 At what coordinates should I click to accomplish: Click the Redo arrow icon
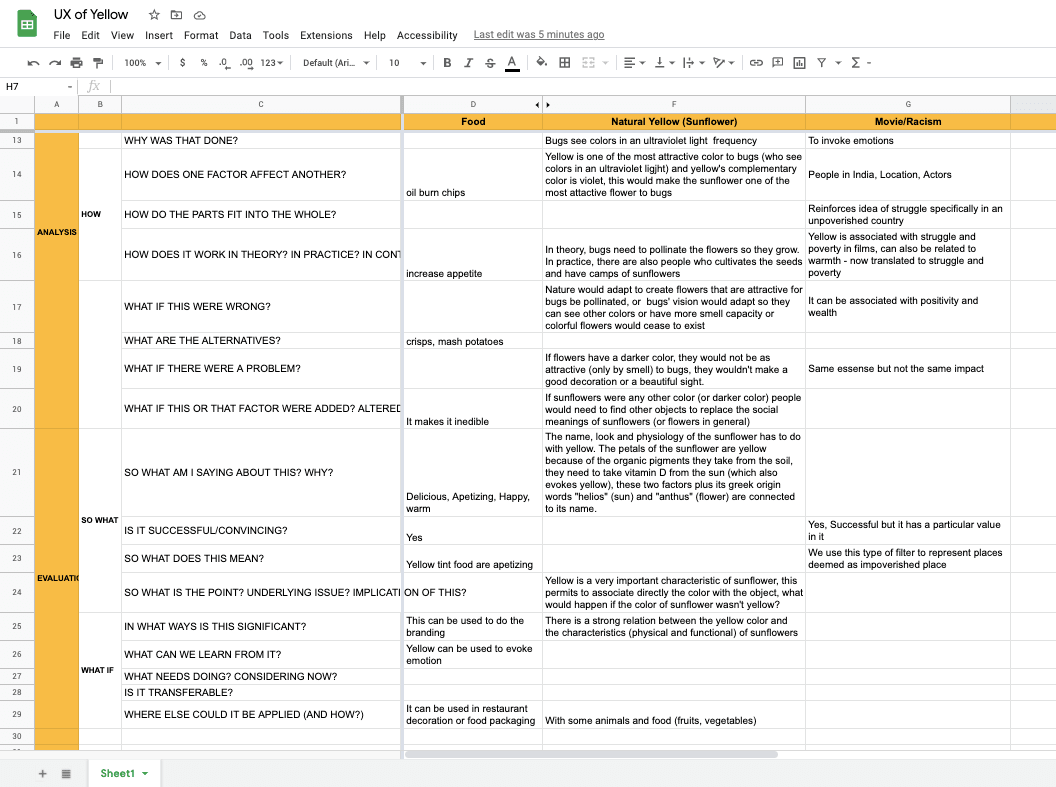(x=55, y=63)
